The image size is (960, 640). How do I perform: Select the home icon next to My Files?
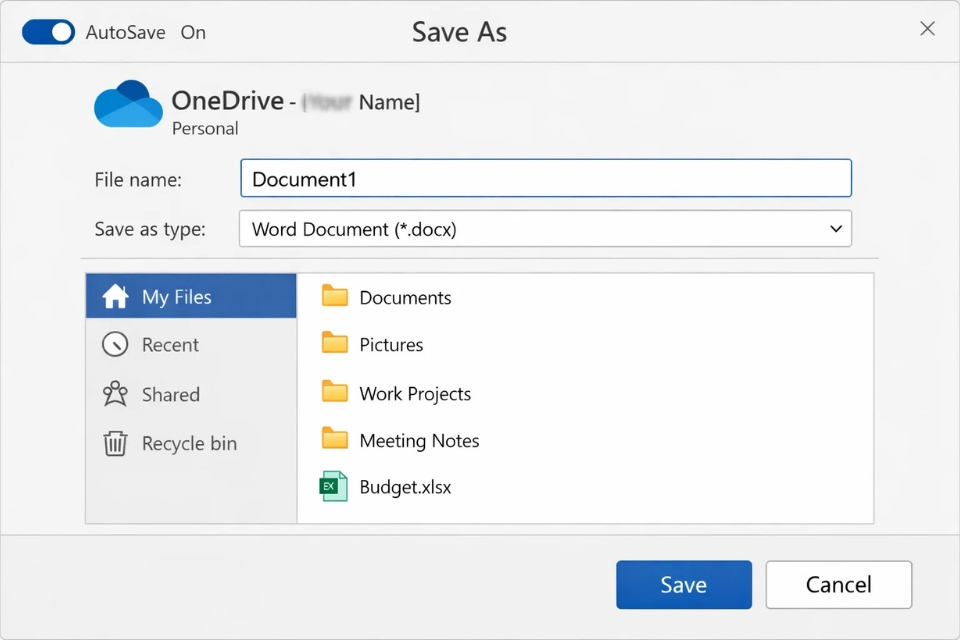[116, 295]
